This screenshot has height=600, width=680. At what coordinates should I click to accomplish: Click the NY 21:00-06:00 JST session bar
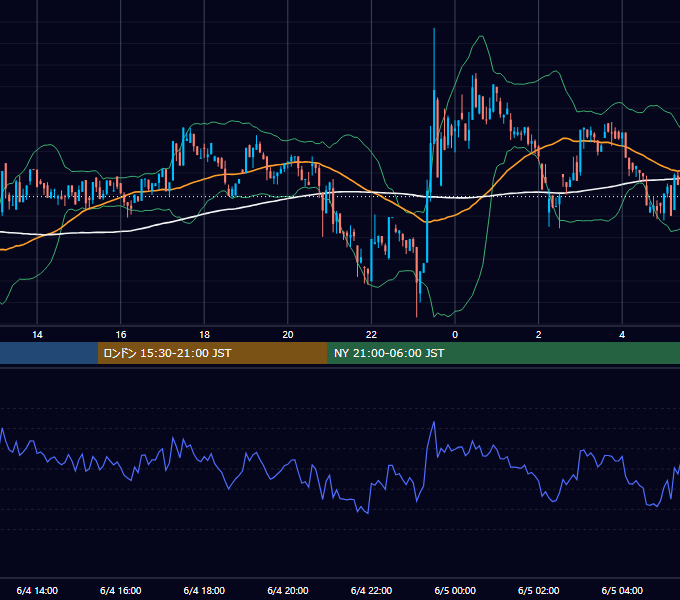point(503,353)
